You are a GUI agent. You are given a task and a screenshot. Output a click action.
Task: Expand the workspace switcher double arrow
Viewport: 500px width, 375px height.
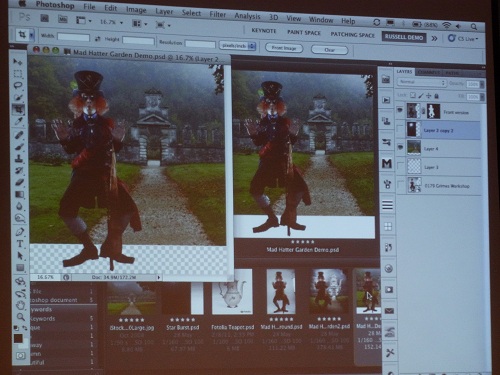click(434, 38)
